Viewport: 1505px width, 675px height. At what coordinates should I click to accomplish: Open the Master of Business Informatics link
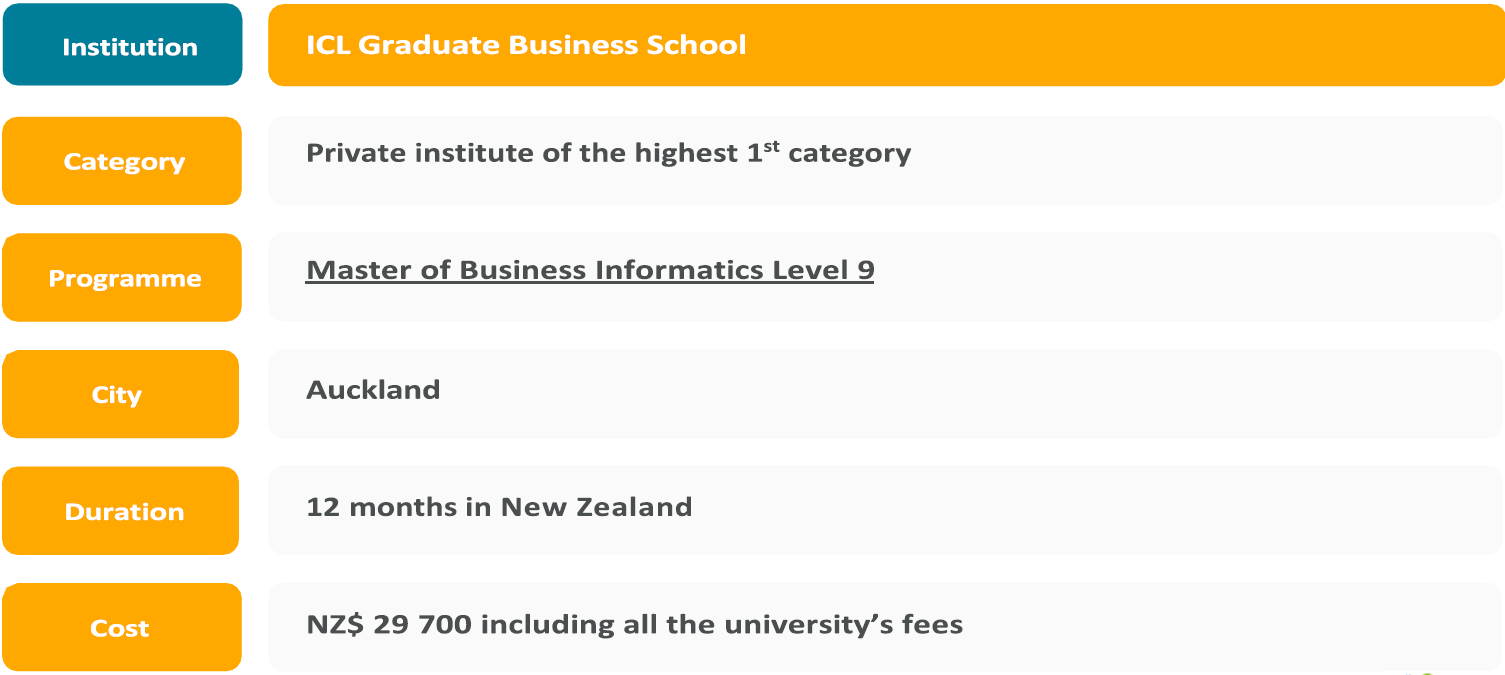pyautogui.click(x=589, y=270)
